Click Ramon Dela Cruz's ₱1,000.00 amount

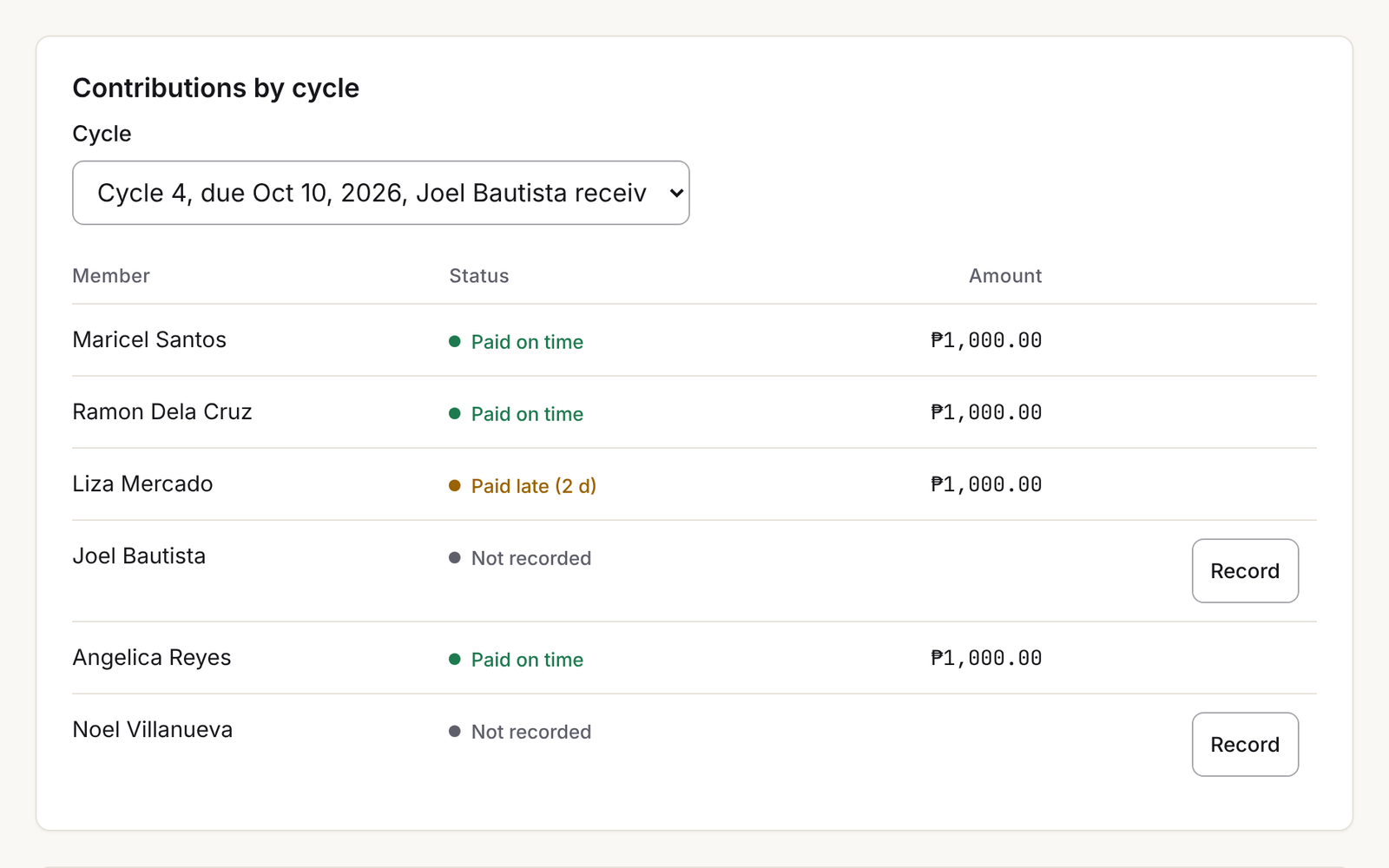coord(986,412)
